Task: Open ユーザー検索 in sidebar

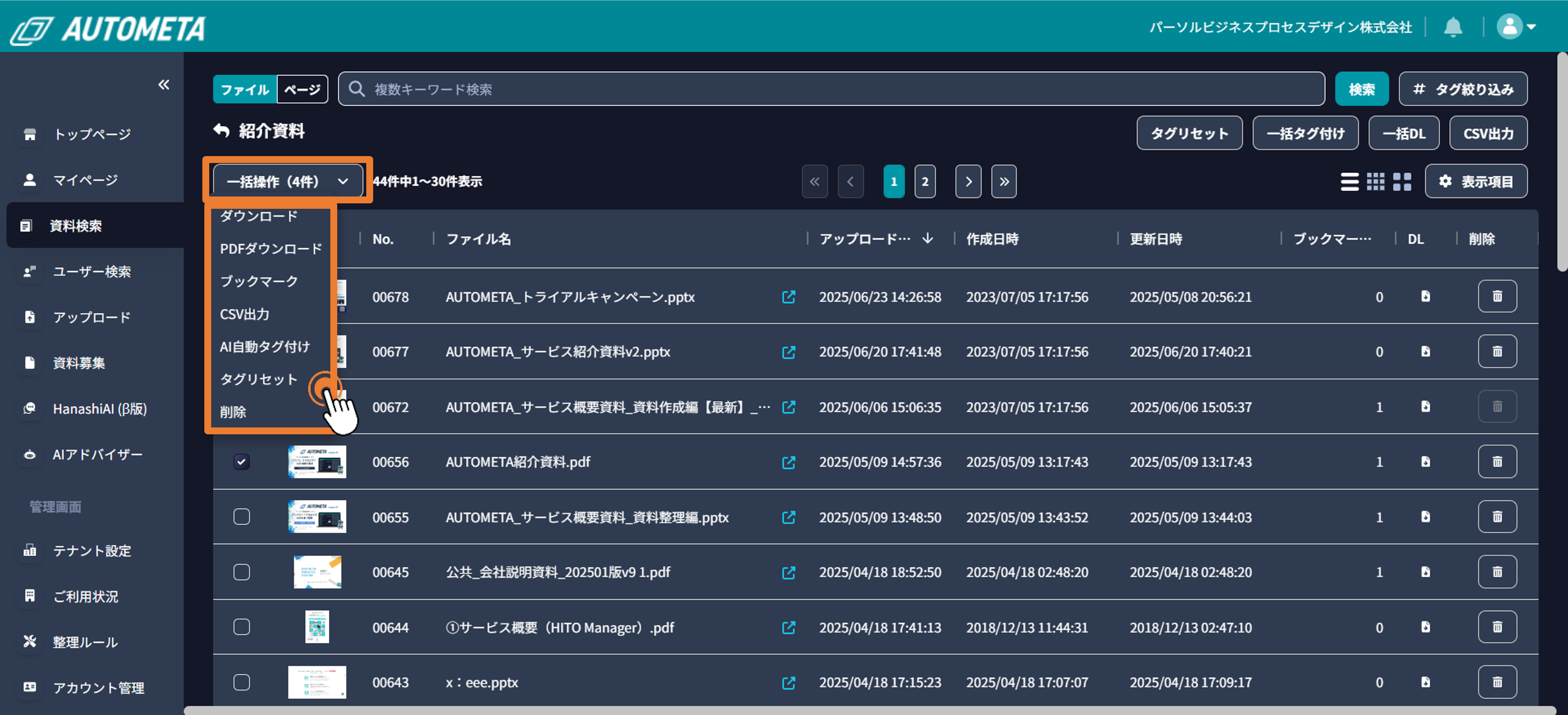Action: tap(91, 272)
